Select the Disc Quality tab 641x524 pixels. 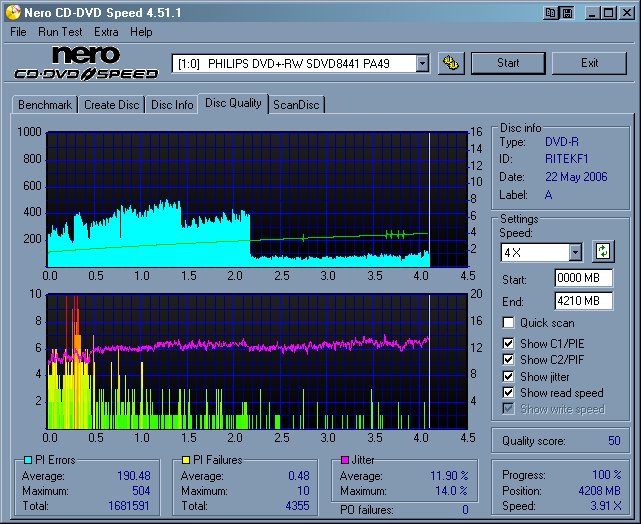pyautogui.click(x=233, y=103)
